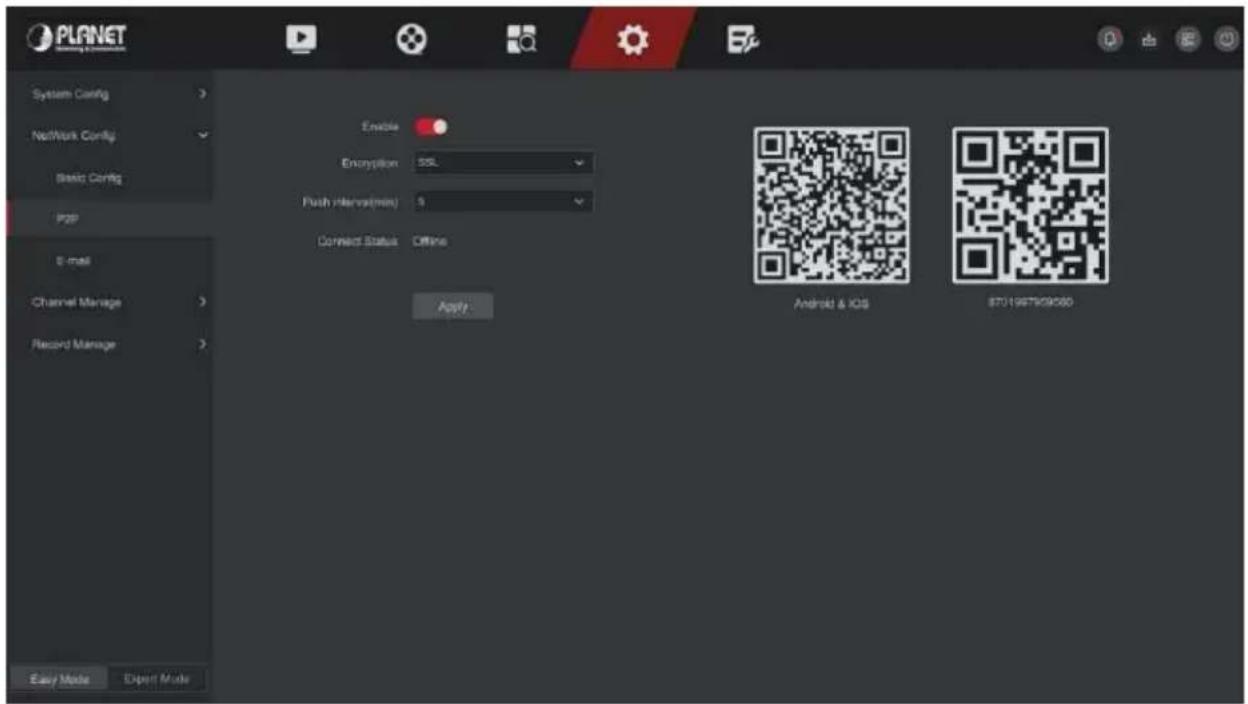This screenshot has height=704, width=1248.
Task: Expand Channel Manage section
Action: [109, 302]
